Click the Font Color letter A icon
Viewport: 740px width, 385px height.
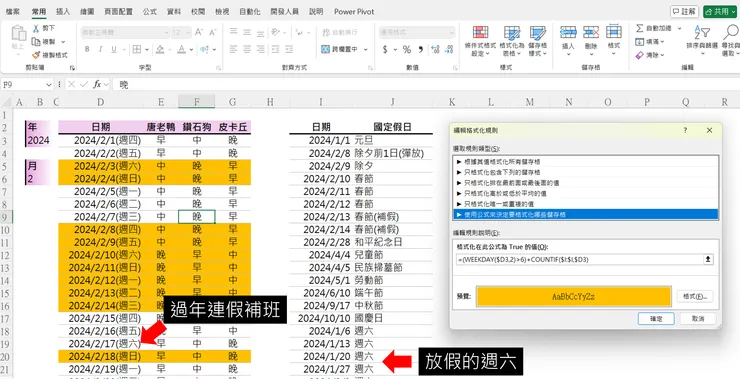[x=182, y=49]
